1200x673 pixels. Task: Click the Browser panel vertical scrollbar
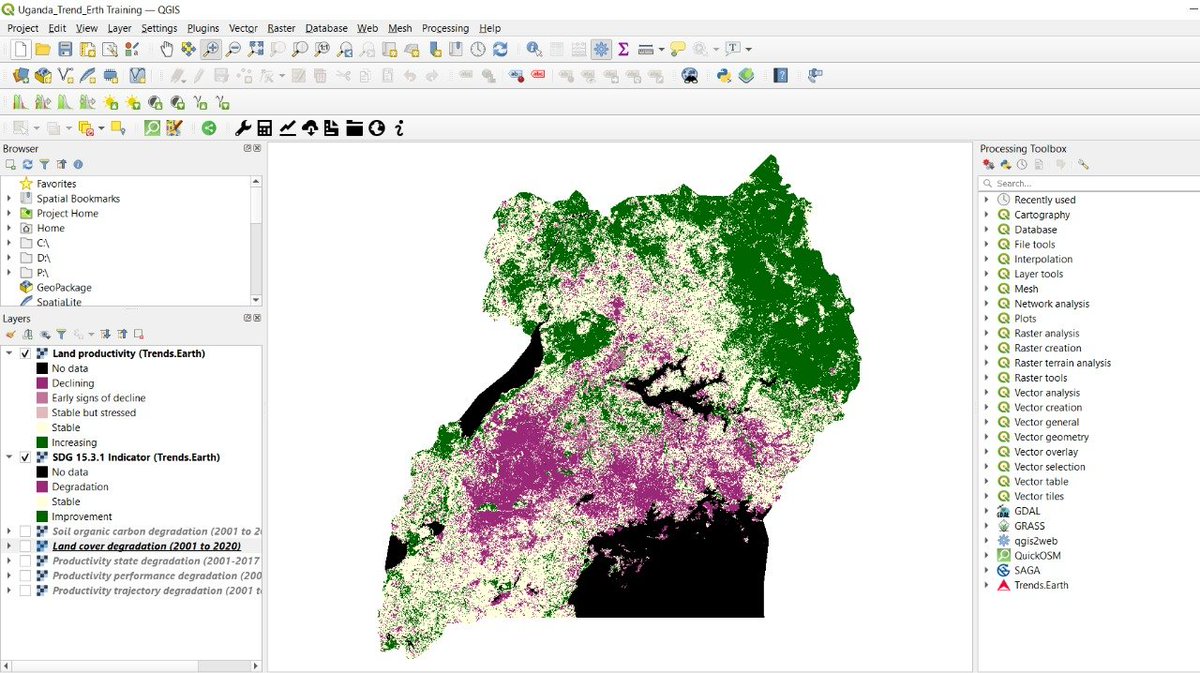coord(256,240)
